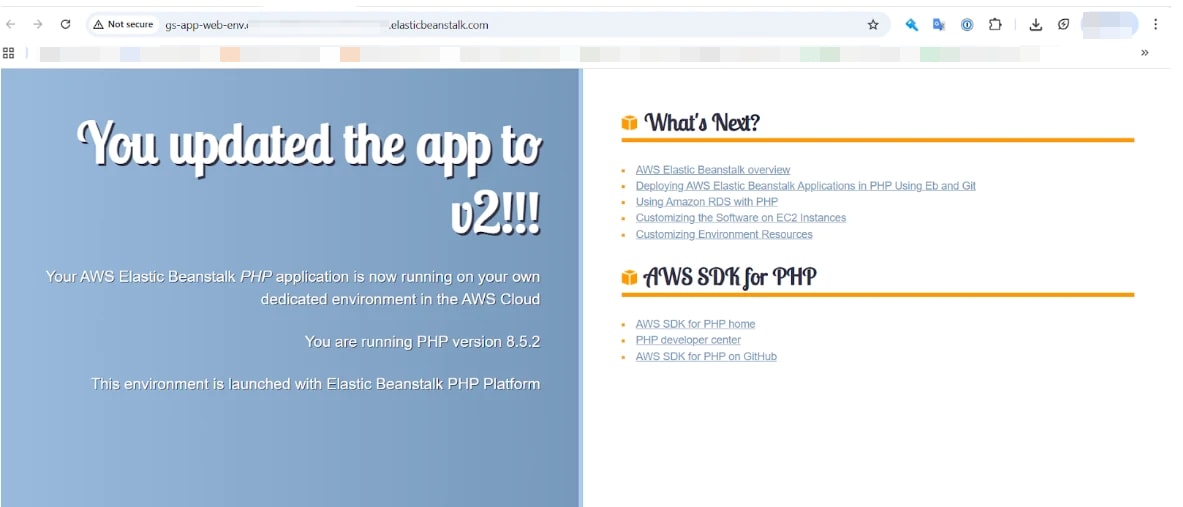The height and width of the screenshot is (507, 1183).
Task: Open PHP developer center link
Action: pos(688,340)
